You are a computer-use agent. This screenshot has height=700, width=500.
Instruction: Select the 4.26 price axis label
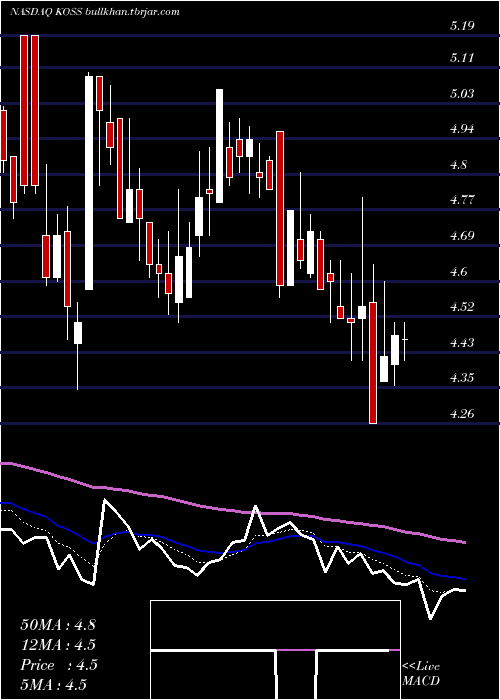(x=462, y=413)
